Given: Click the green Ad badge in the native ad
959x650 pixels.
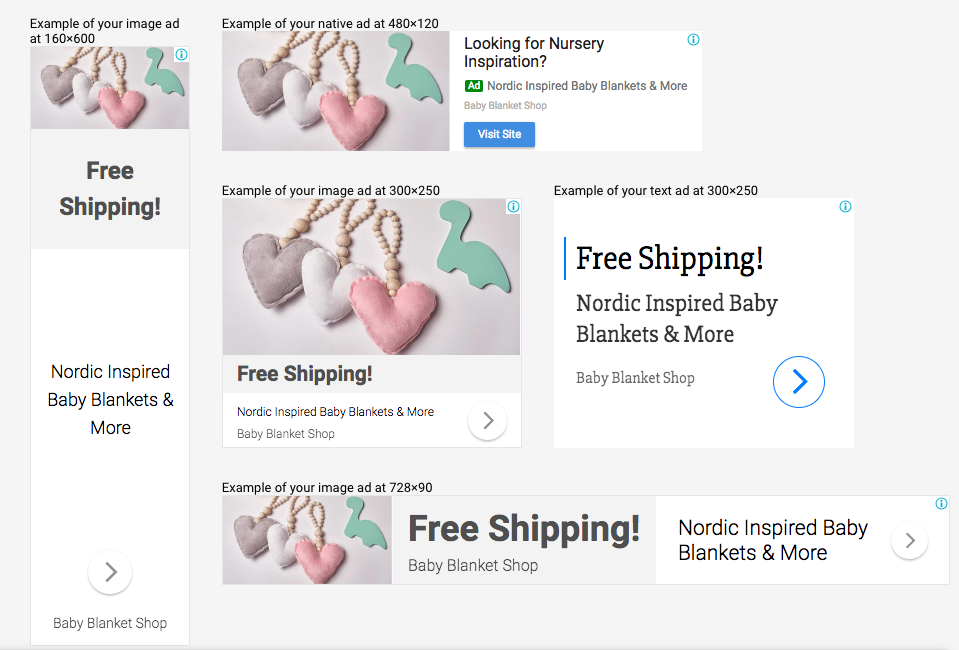Looking at the screenshot, I should point(473,86).
